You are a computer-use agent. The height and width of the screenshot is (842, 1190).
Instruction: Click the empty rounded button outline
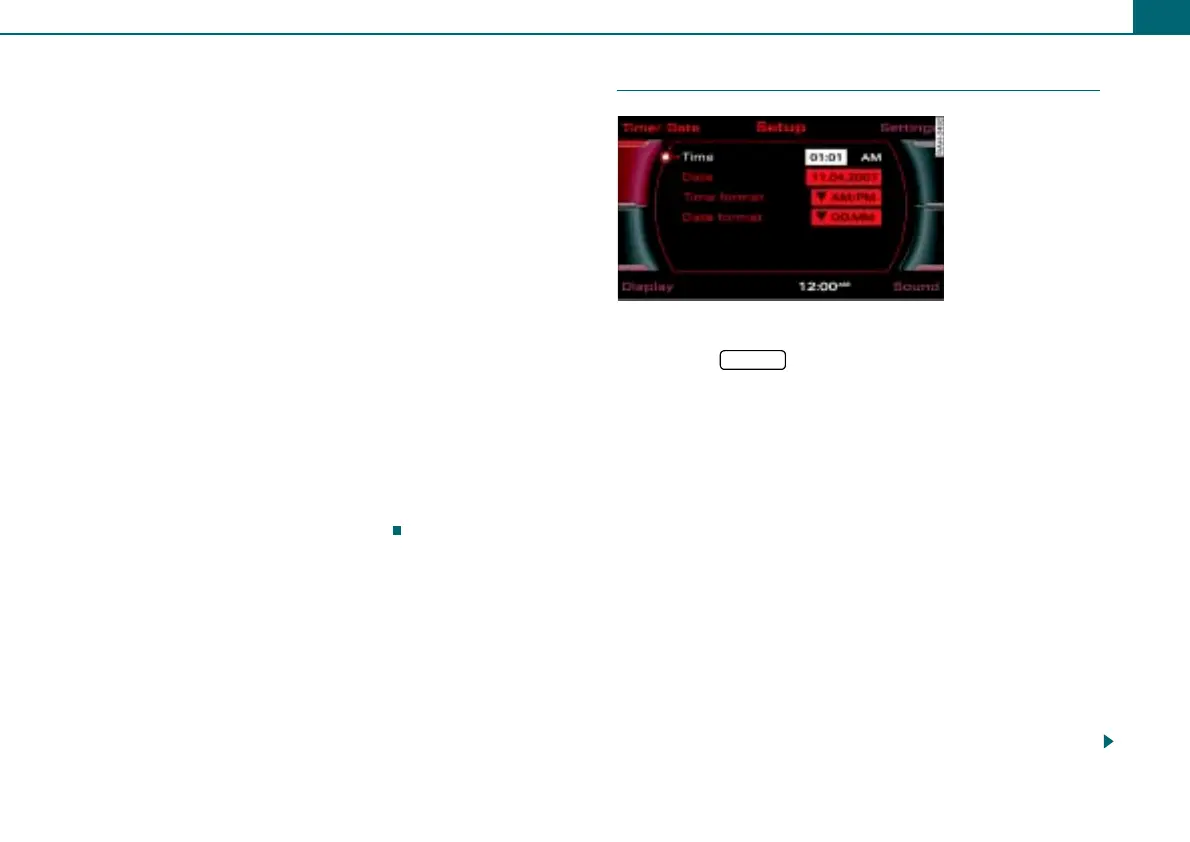point(752,360)
